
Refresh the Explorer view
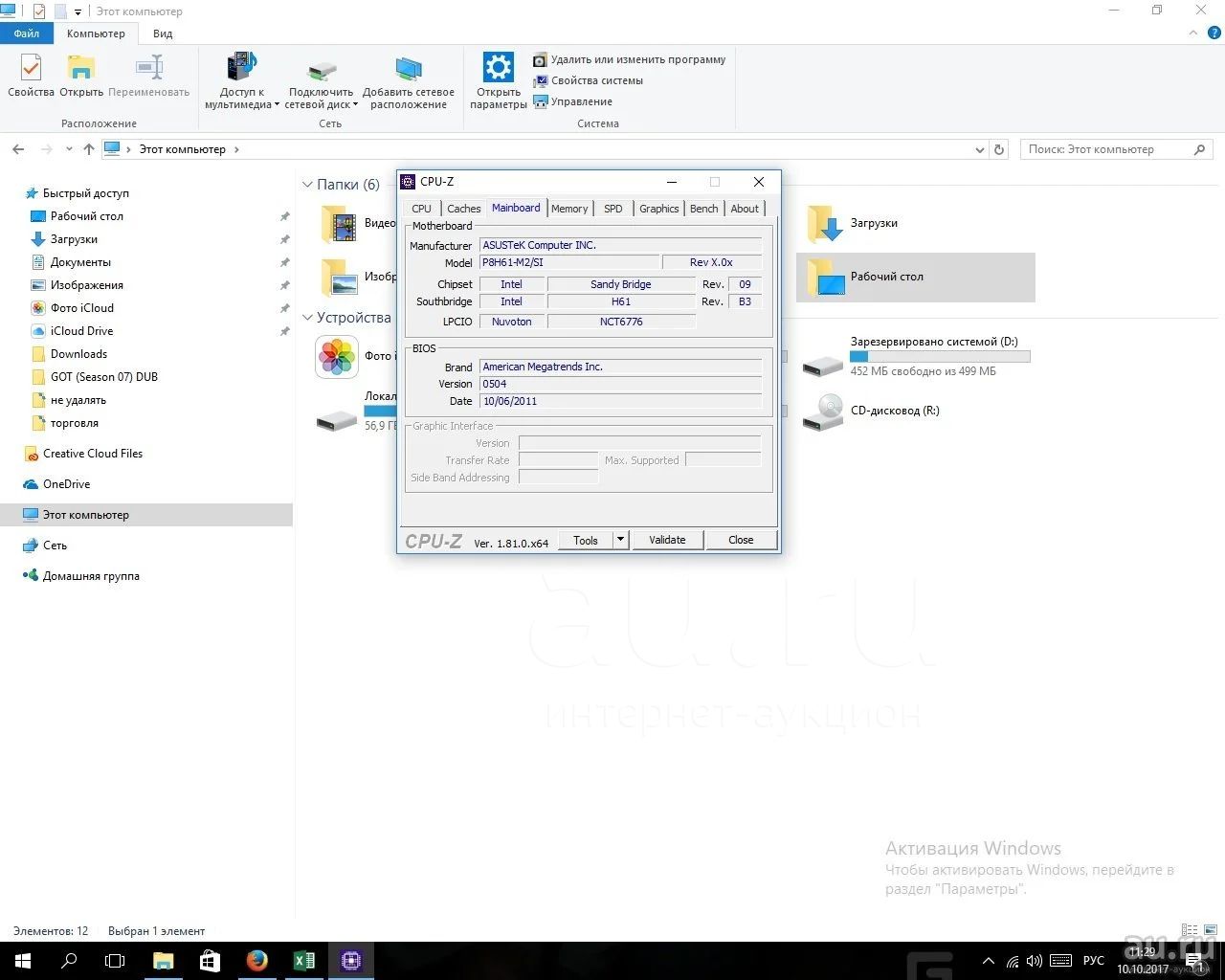(999, 149)
